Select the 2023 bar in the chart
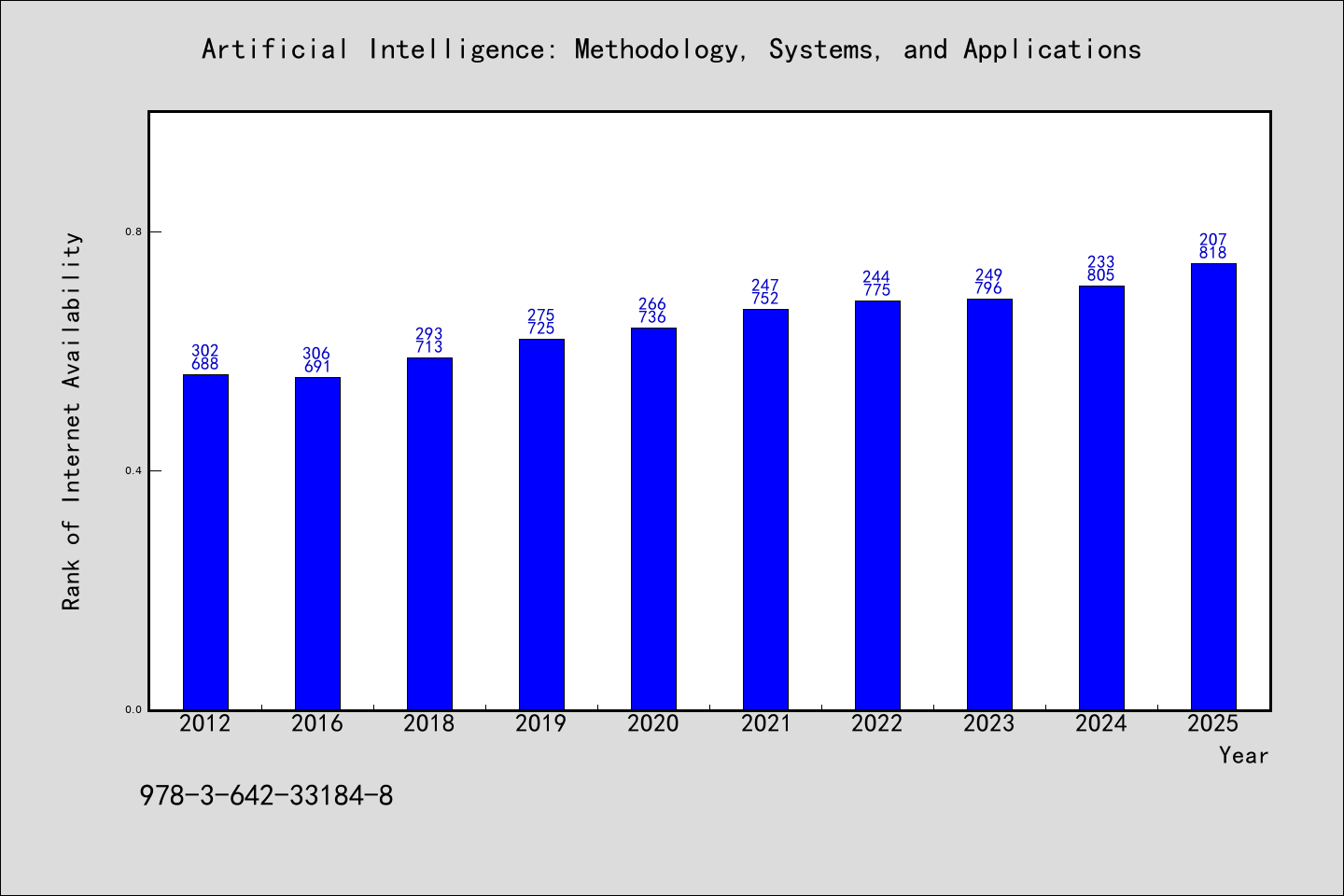1344x896 pixels. coord(989,504)
